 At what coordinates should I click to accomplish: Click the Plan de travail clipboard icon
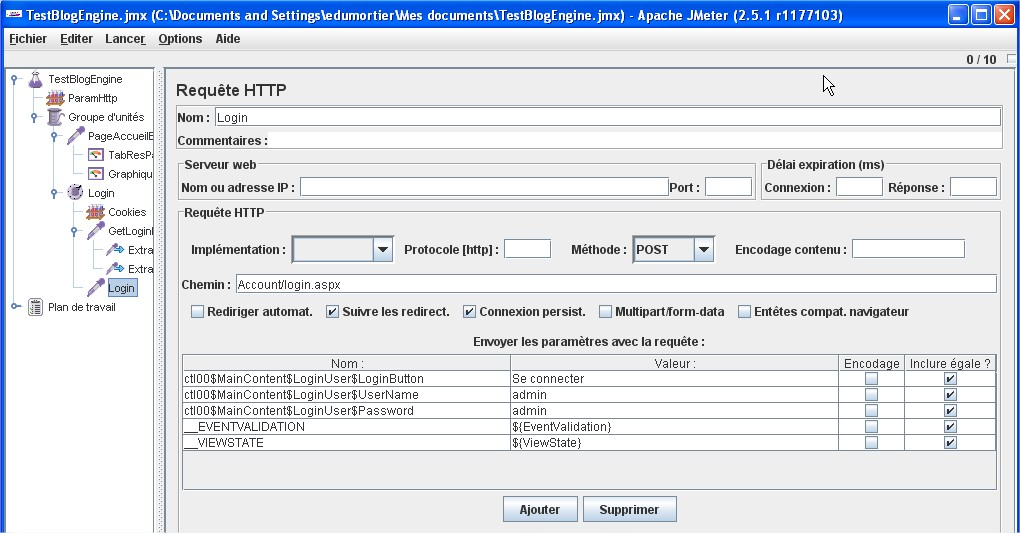tap(35, 307)
